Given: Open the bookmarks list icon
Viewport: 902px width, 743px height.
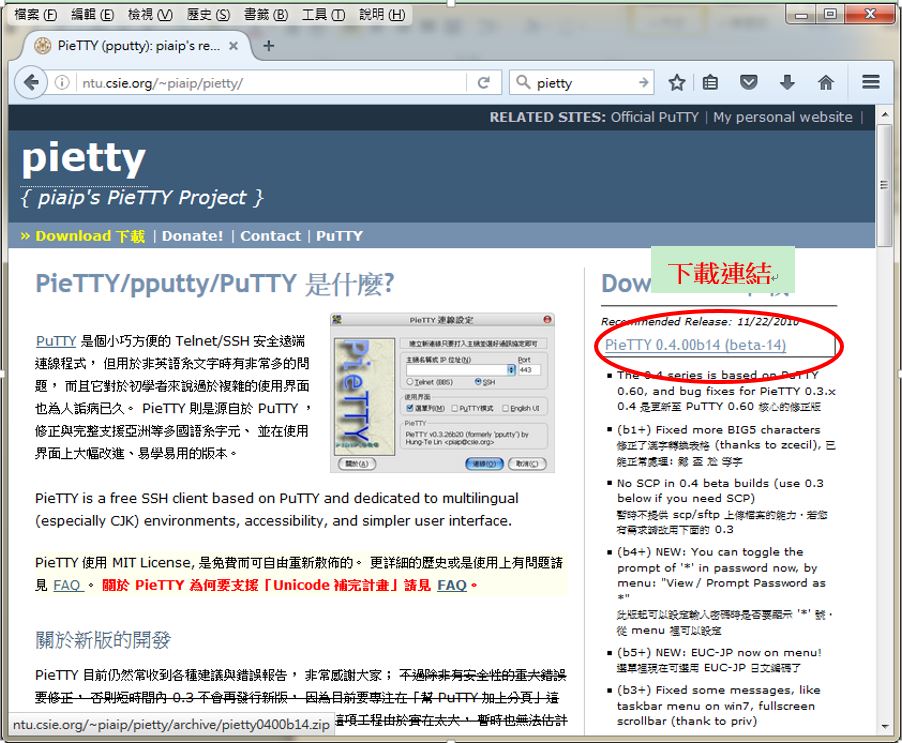Looking at the screenshot, I should [710, 83].
